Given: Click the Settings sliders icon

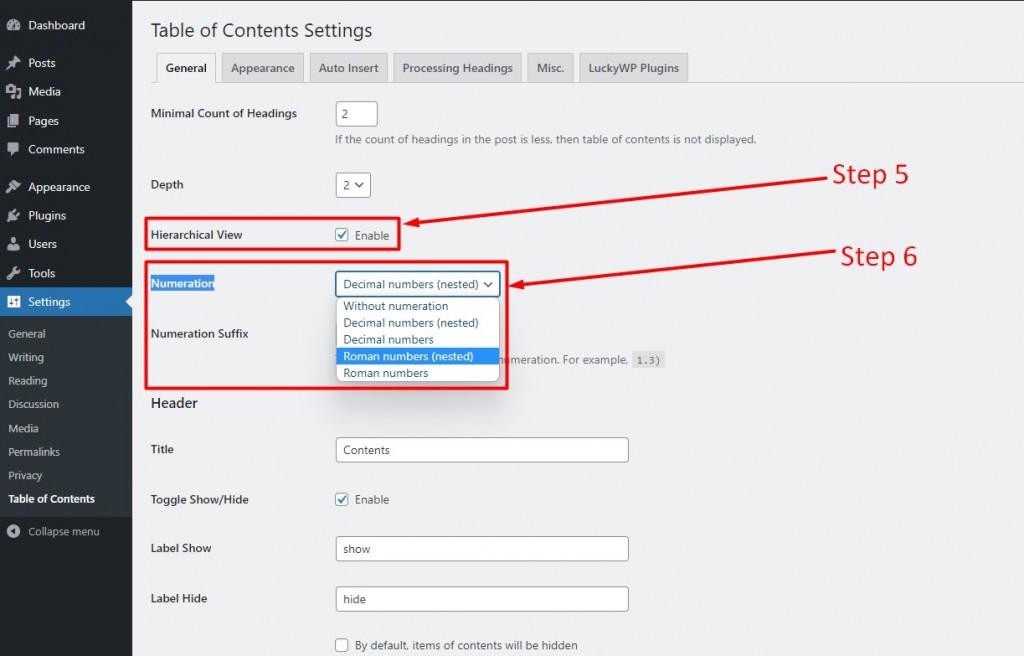Looking at the screenshot, I should tap(13, 302).
